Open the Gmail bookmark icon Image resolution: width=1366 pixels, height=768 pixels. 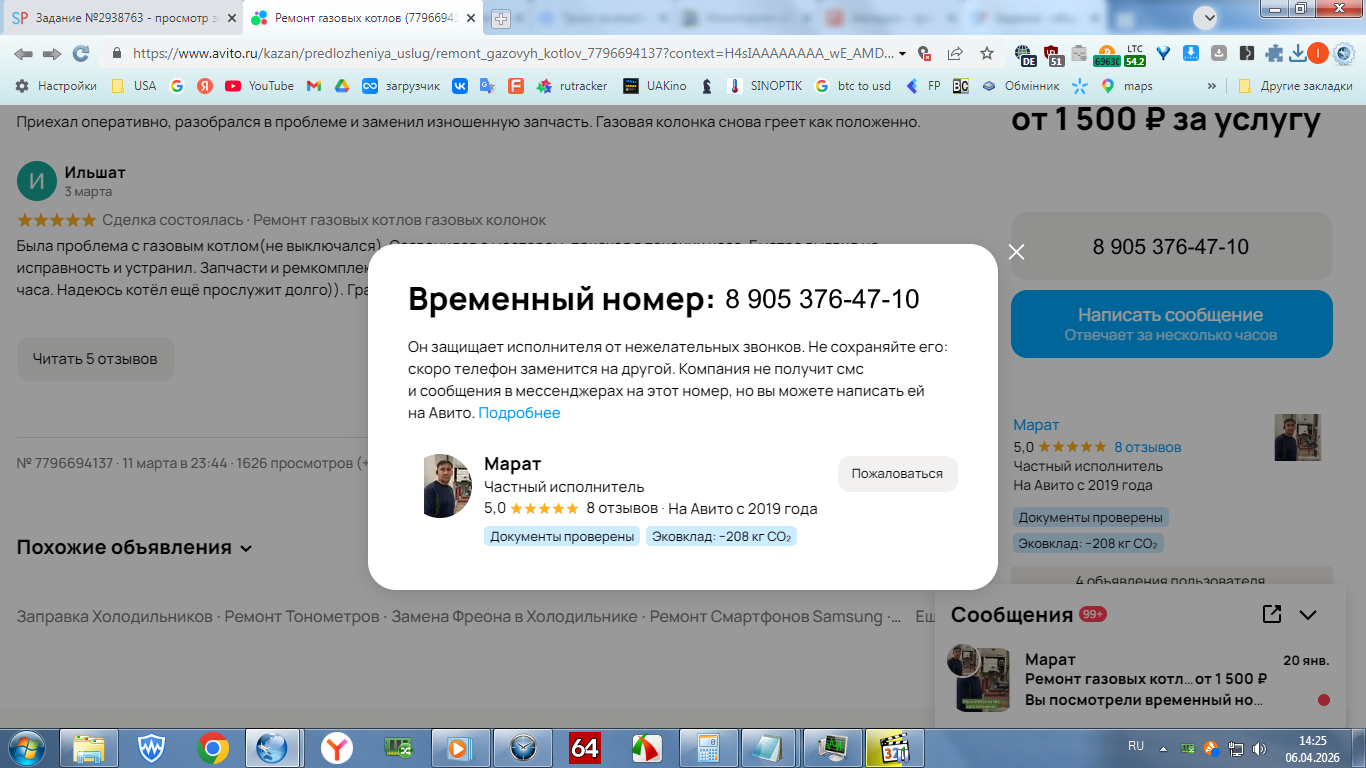313,86
